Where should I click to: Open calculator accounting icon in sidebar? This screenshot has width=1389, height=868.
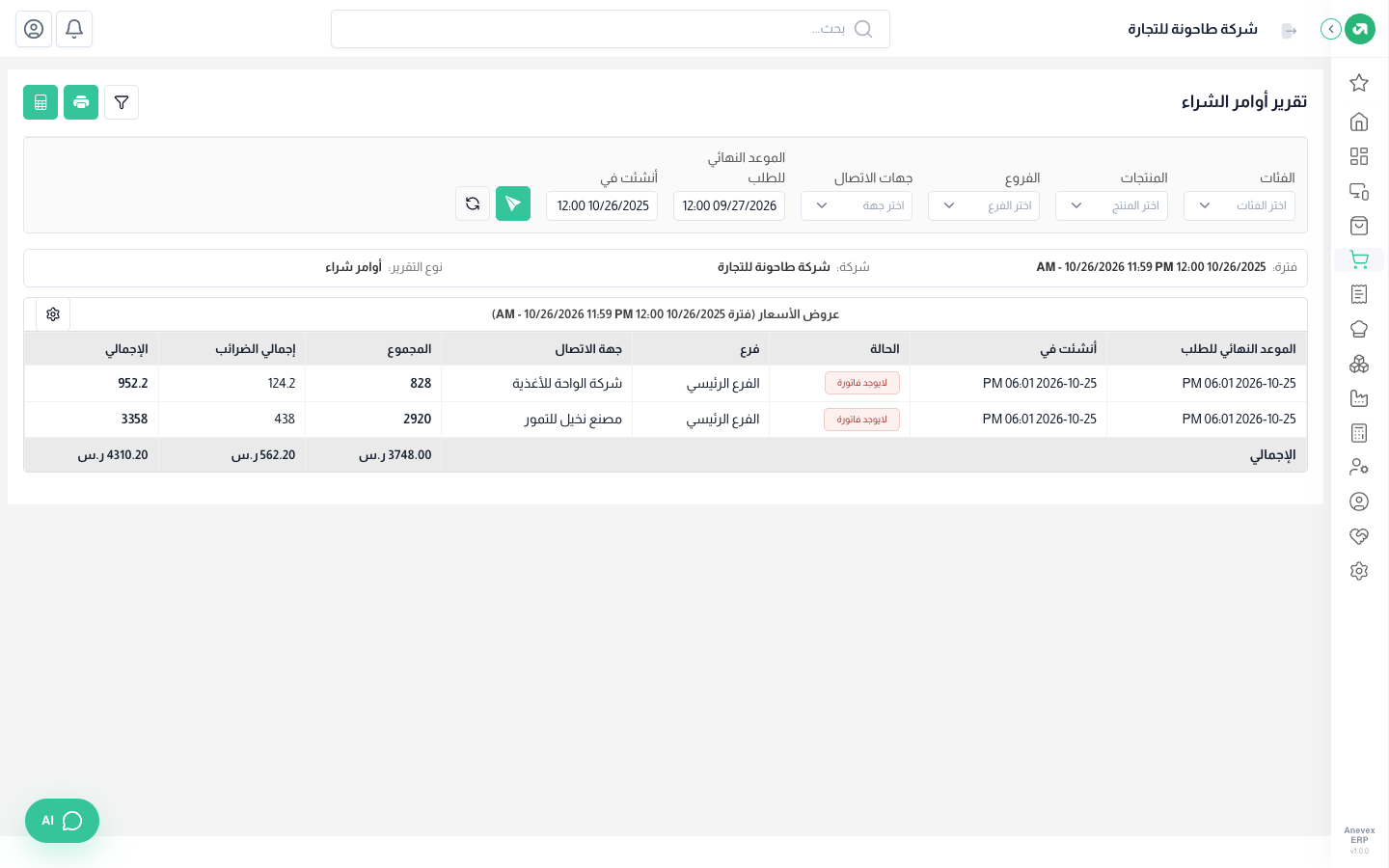point(1359,433)
